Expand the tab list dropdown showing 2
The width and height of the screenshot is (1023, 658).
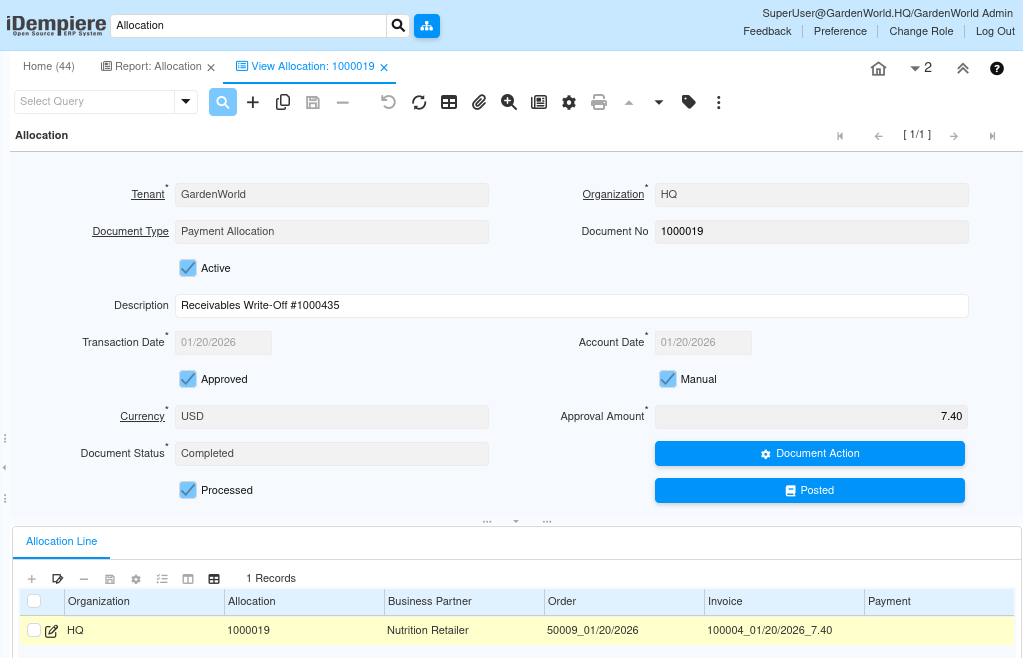920,68
